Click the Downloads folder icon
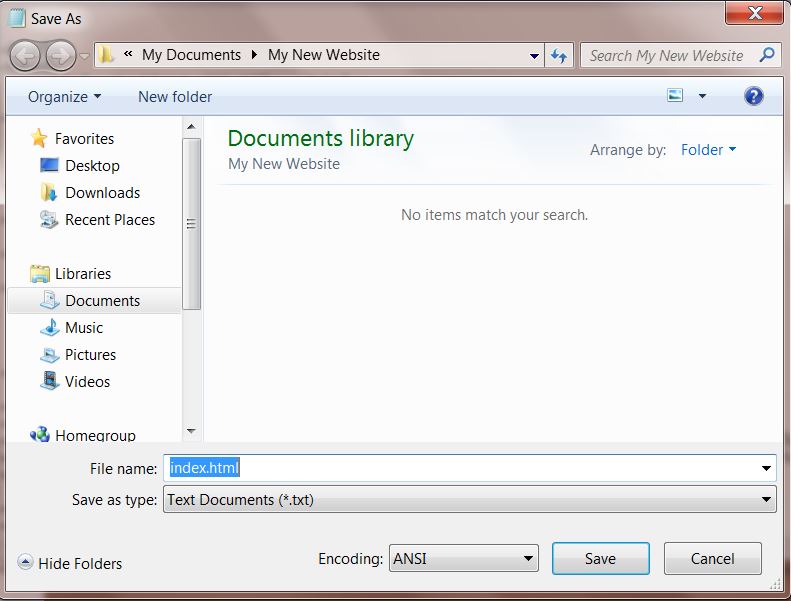This screenshot has width=791, height=601. coord(49,192)
